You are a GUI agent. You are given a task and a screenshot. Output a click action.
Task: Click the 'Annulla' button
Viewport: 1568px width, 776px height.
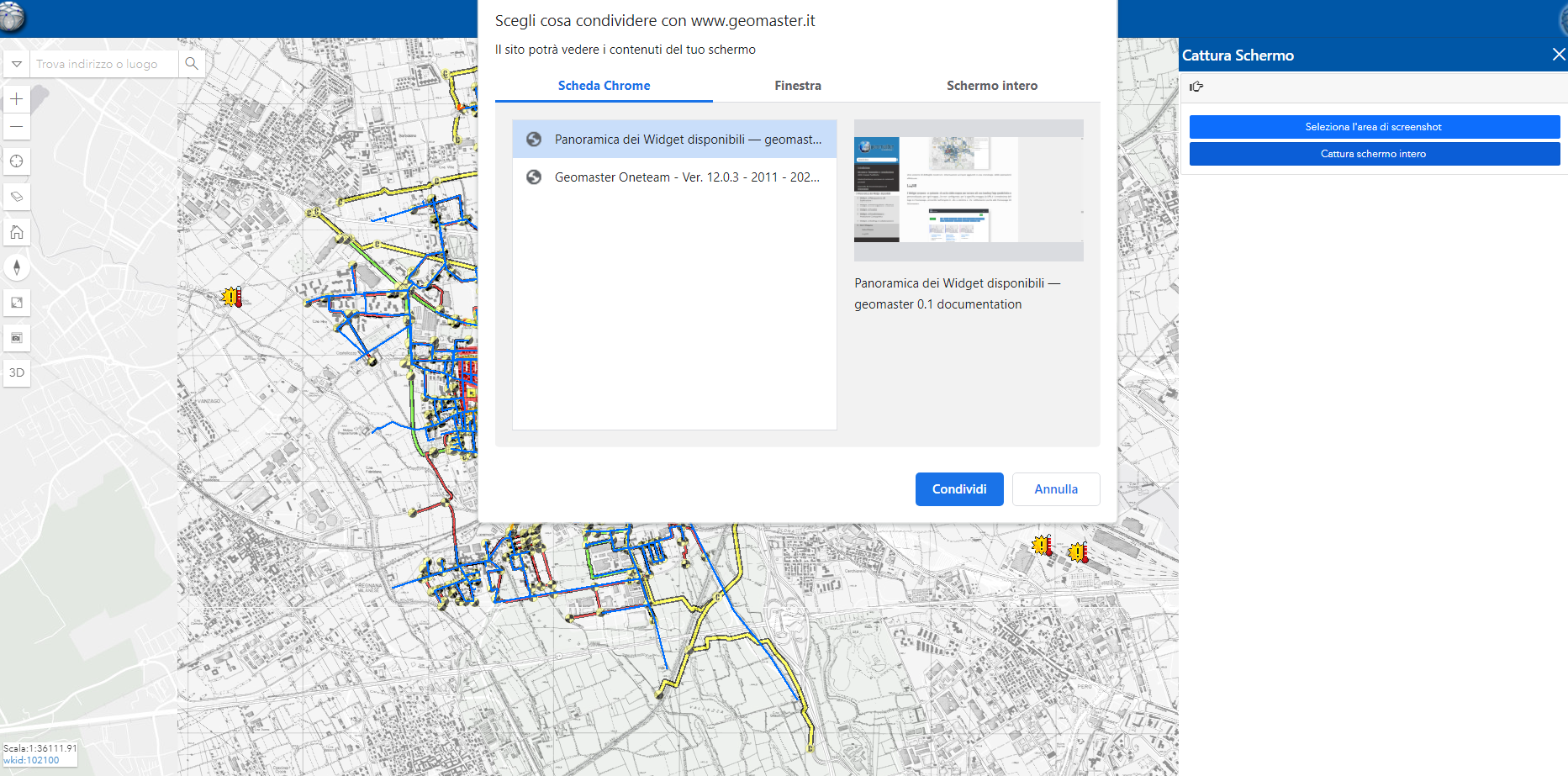tap(1056, 489)
